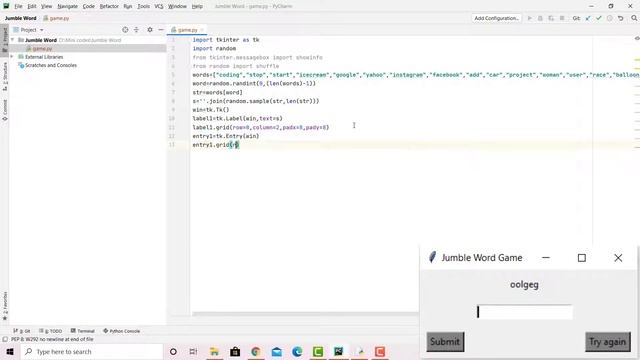The image size is (640, 360).
Task: Open the TODO tool window tab
Action: pos(51,331)
